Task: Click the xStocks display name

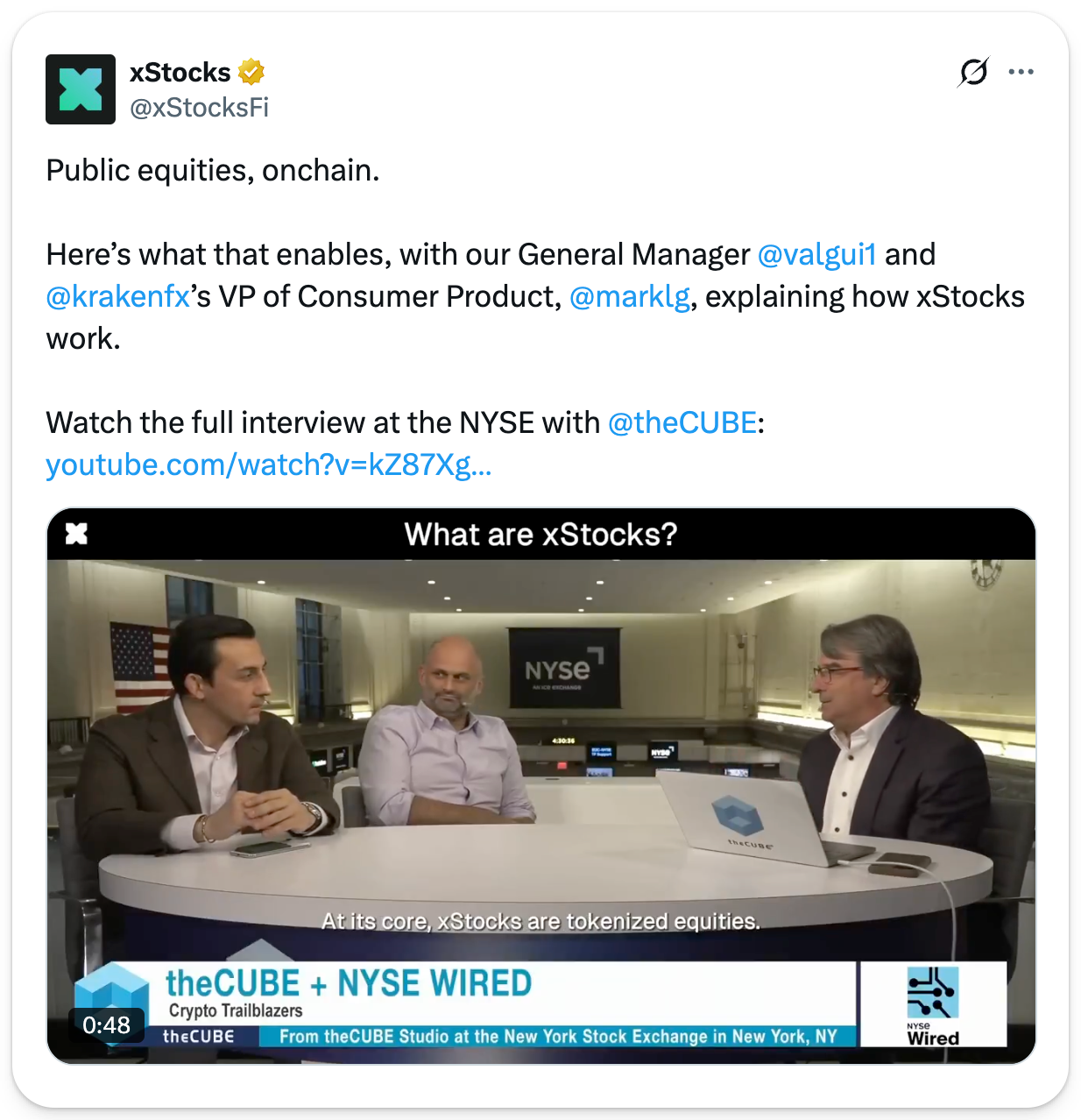Action: click(x=180, y=72)
